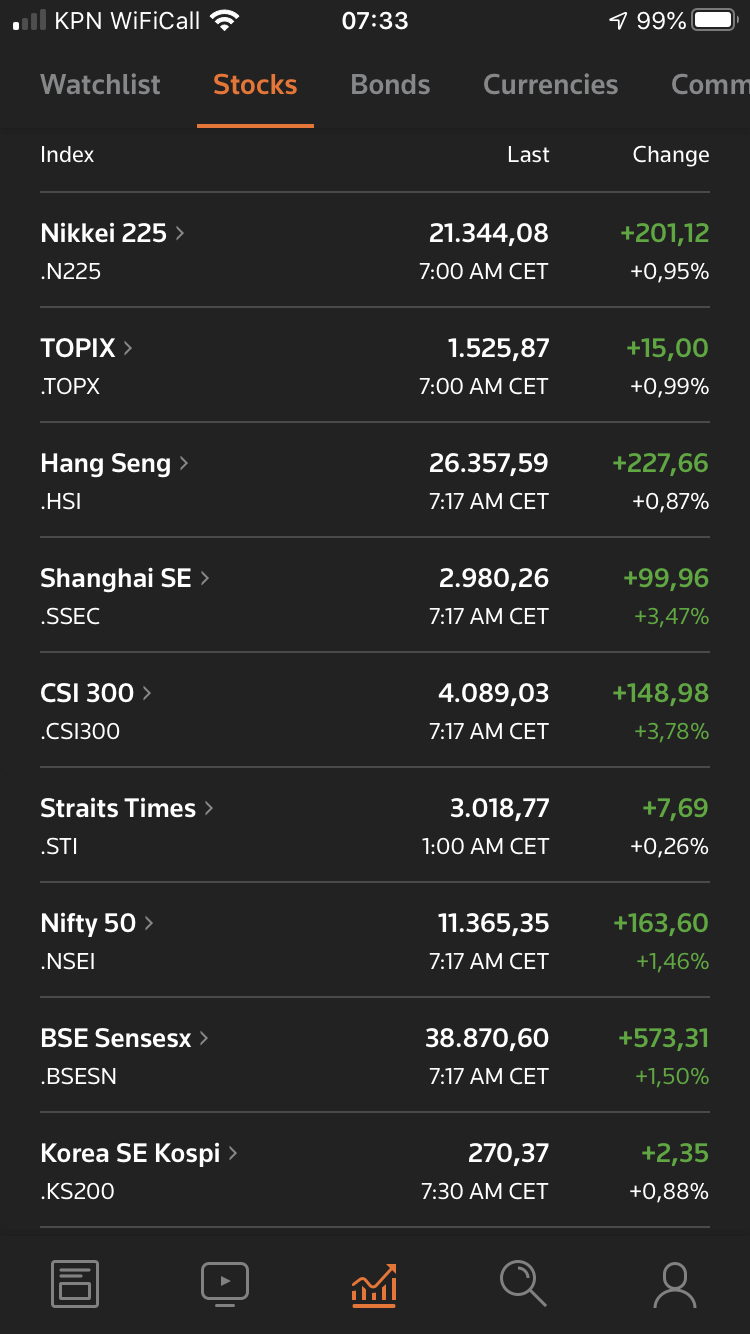The height and width of the screenshot is (1334, 750).
Task: Open the BSE Sensex index link
Action: pyautogui.click(x=115, y=1038)
